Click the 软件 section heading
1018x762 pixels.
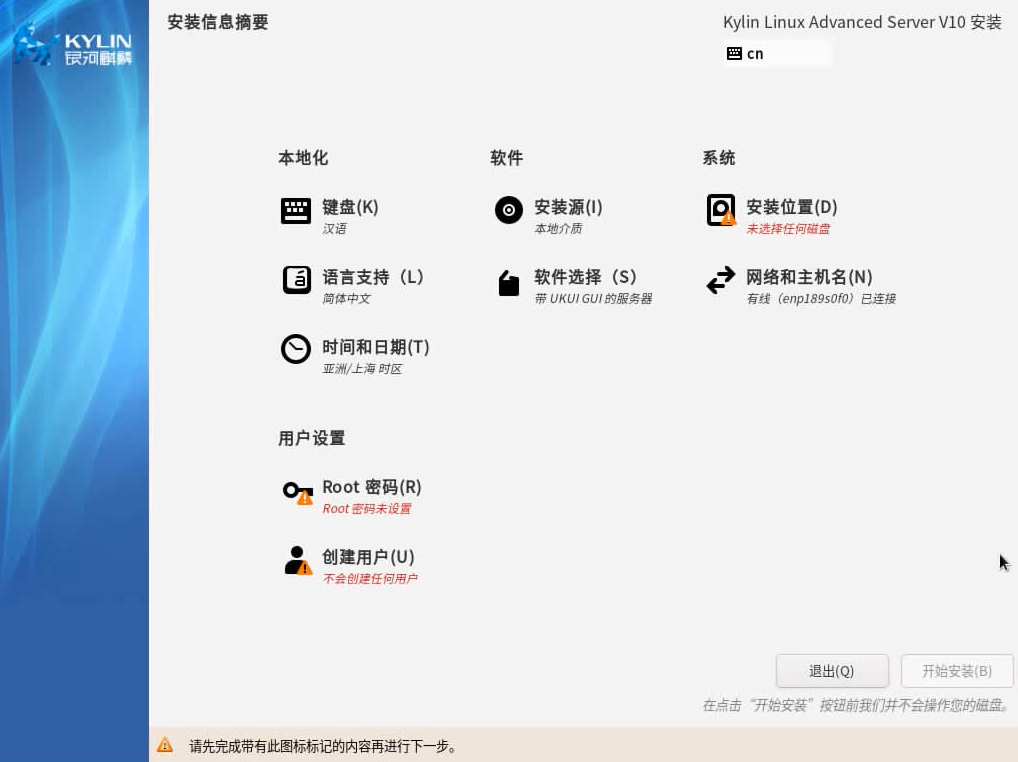(506, 158)
